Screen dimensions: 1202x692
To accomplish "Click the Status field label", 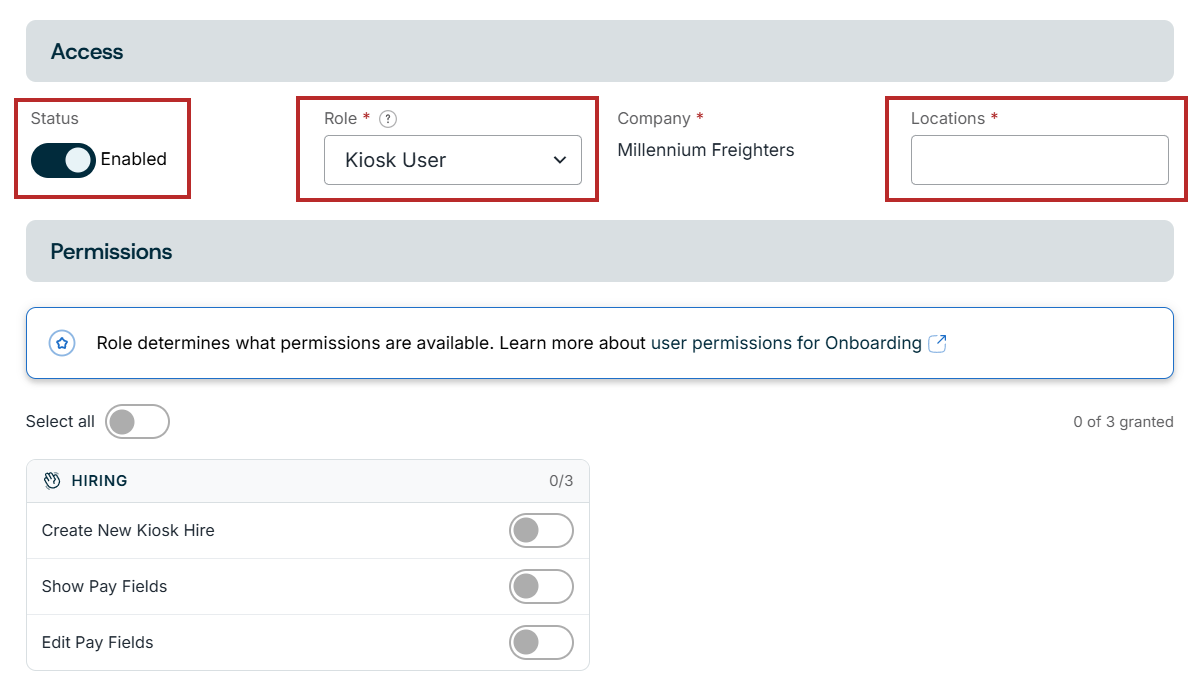I will (55, 119).
